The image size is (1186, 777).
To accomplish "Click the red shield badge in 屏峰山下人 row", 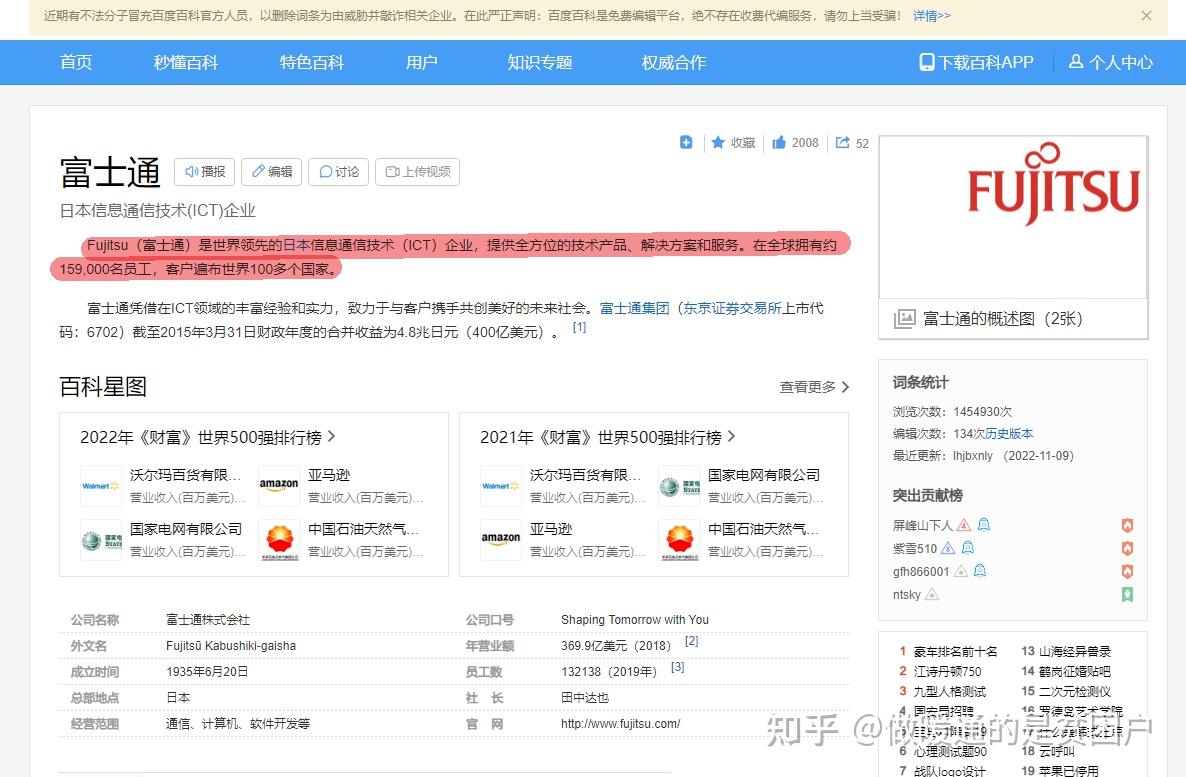I will [1127, 525].
